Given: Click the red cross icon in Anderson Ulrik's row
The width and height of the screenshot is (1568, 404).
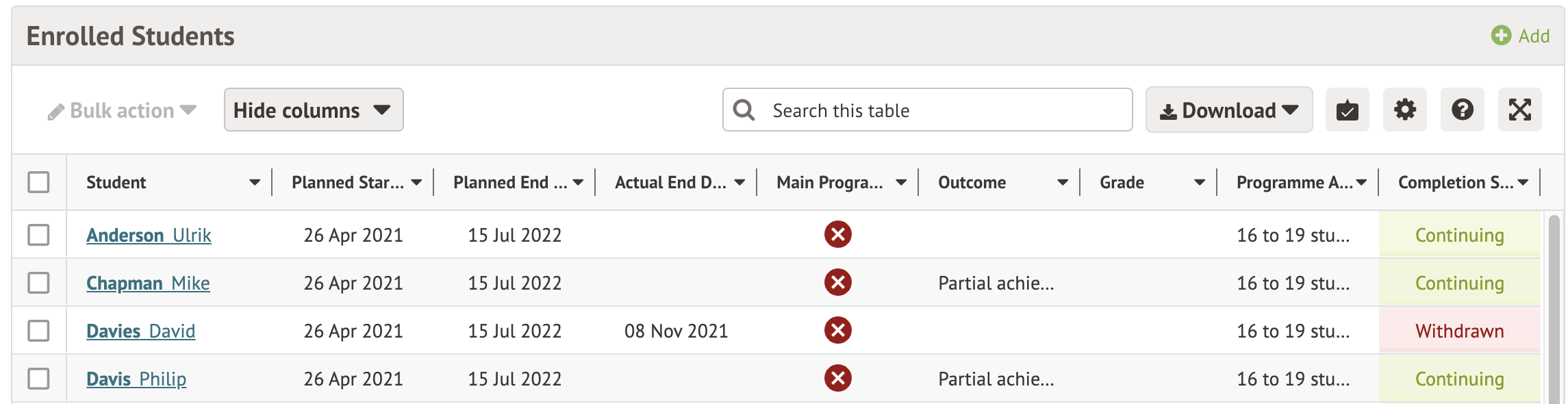Looking at the screenshot, I should pyautogui.click(x=837, y=234).
